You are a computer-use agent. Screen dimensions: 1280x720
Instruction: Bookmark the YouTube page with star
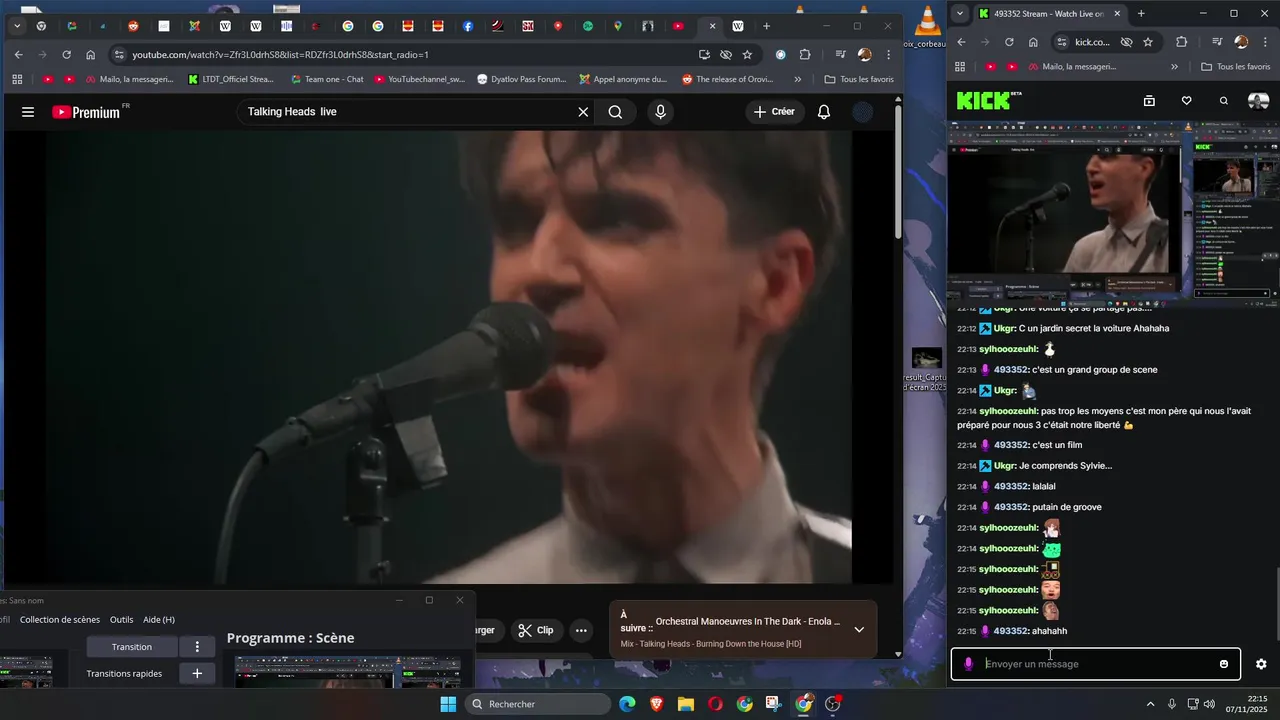[x=747, y=55]
